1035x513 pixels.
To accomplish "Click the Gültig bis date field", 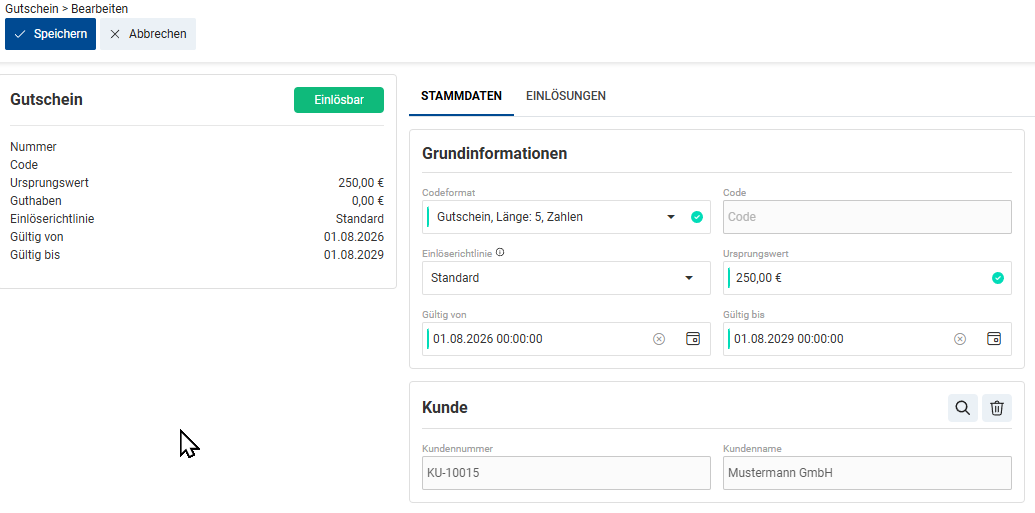I will click(867, 339).
